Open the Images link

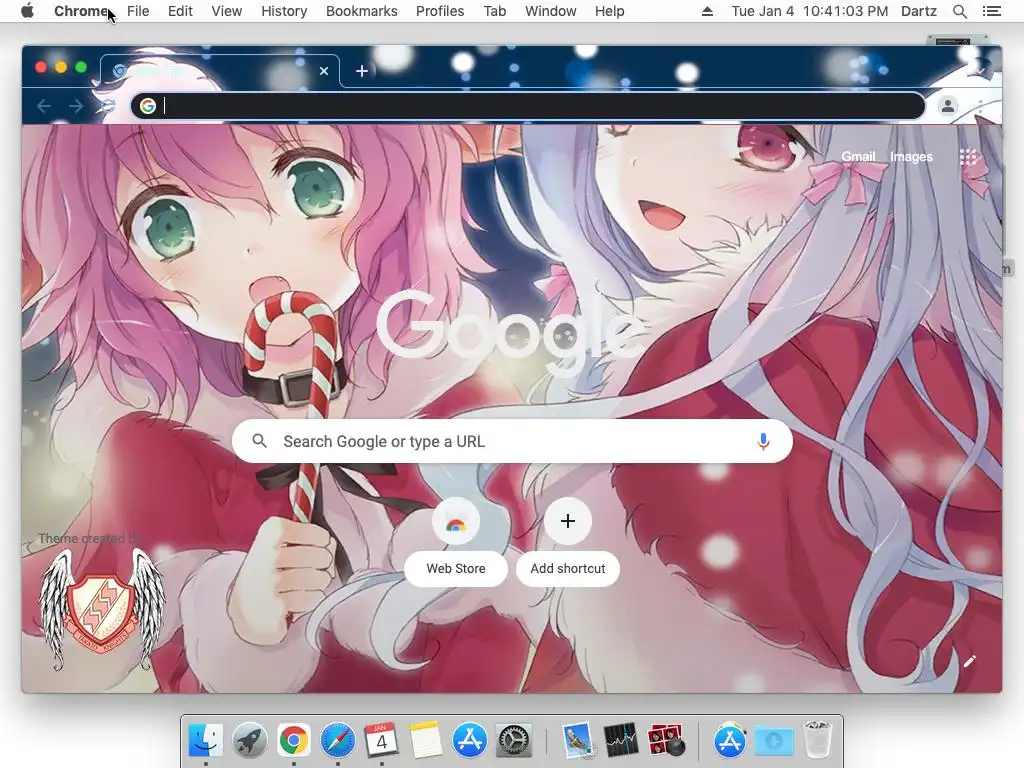point(911,157)
